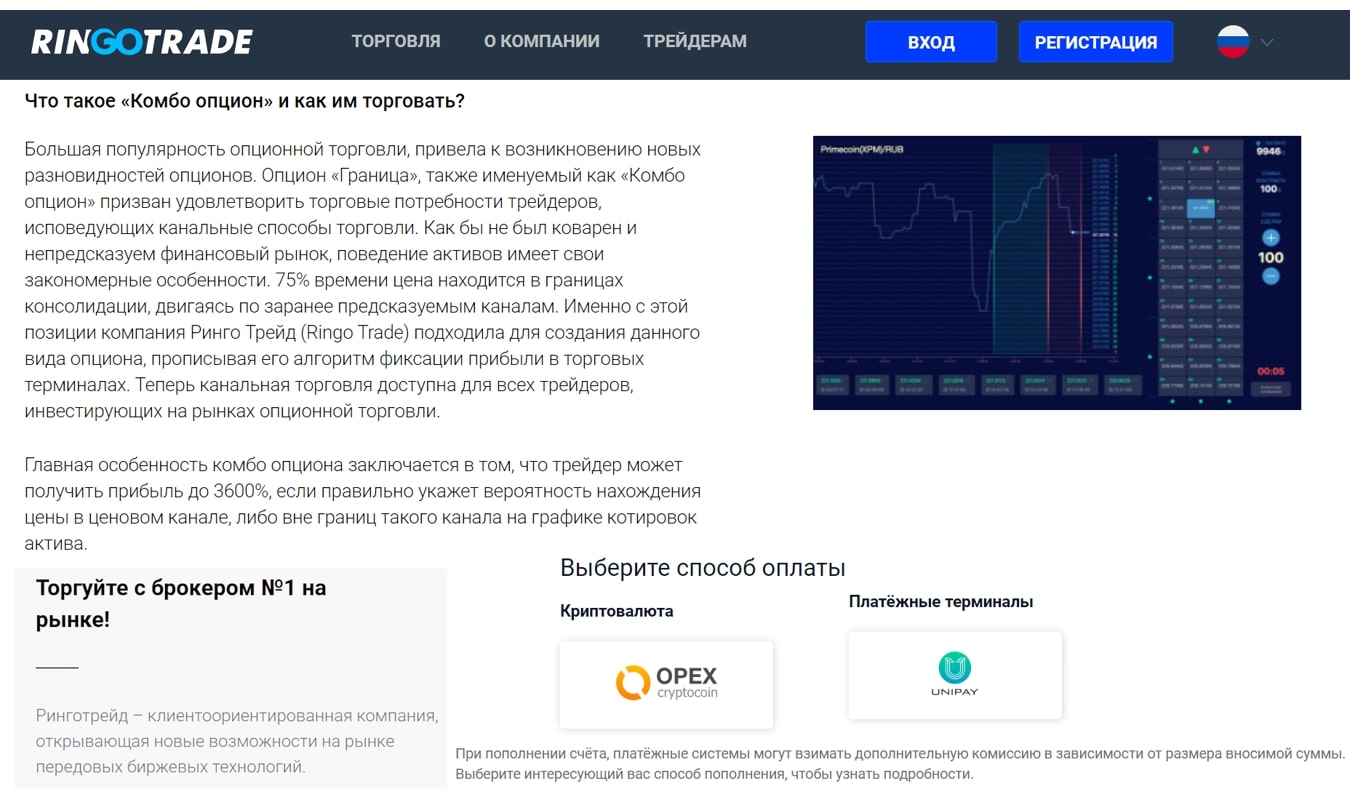Click the RingoTrade logo
The image size is (1350, 800).
pos(142,42)
